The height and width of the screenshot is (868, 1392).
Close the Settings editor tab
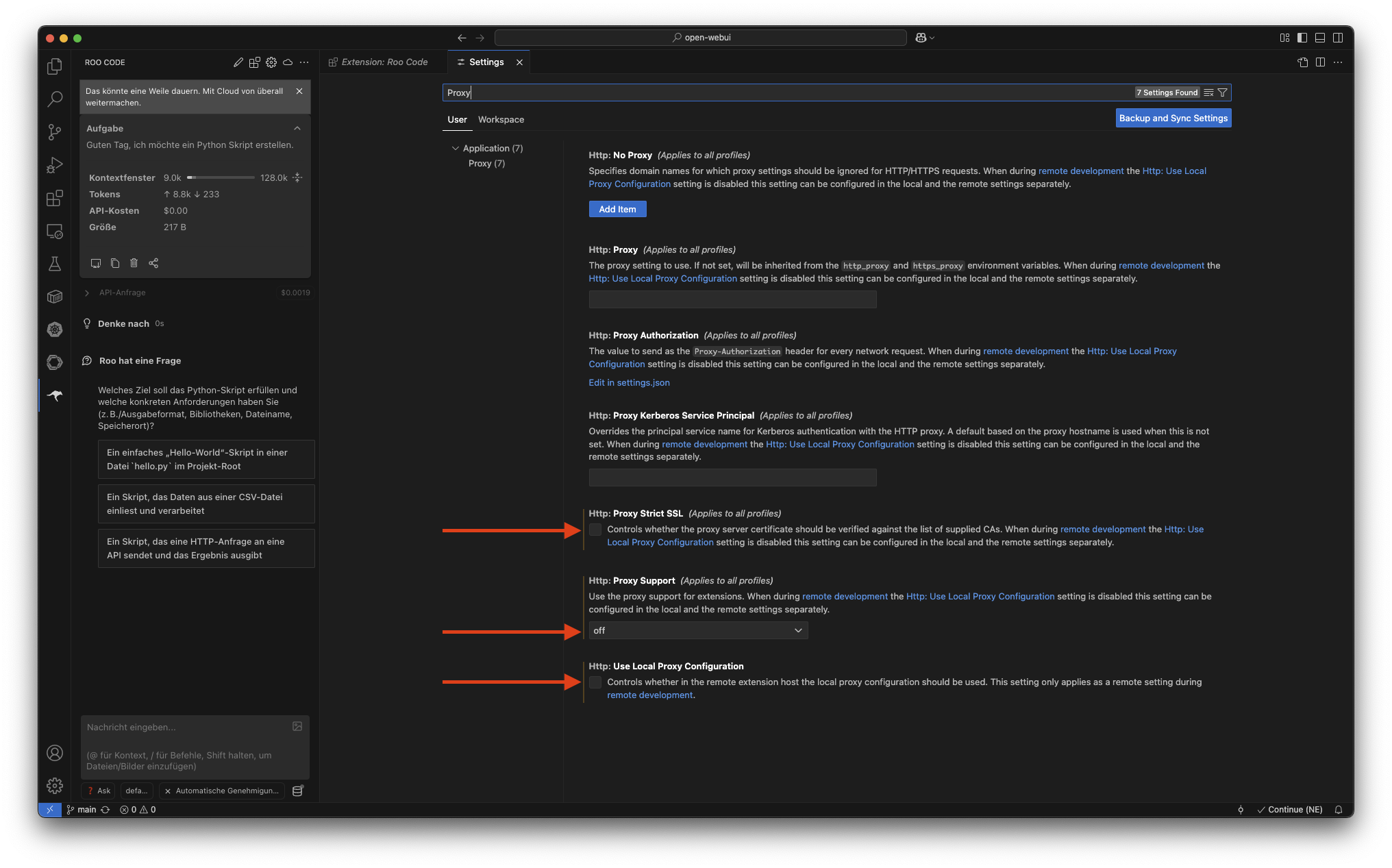[x=519, y=62]
